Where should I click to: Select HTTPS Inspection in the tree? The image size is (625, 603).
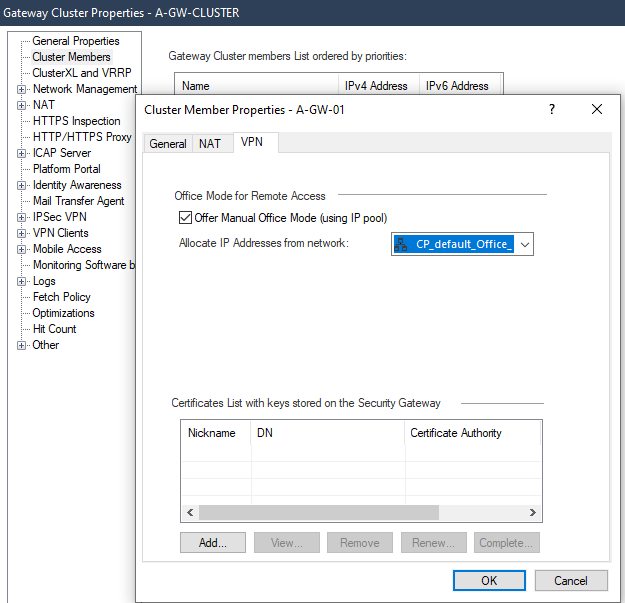pos(76,121)
